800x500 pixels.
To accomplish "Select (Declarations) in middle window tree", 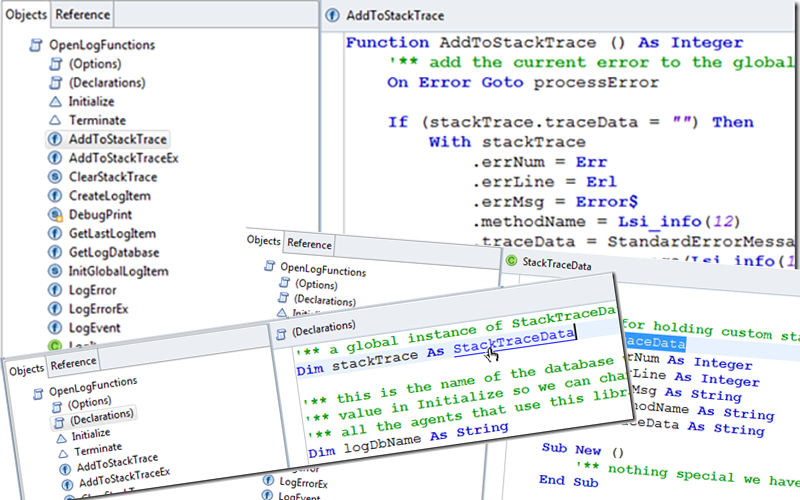I will tap(324, 301).
